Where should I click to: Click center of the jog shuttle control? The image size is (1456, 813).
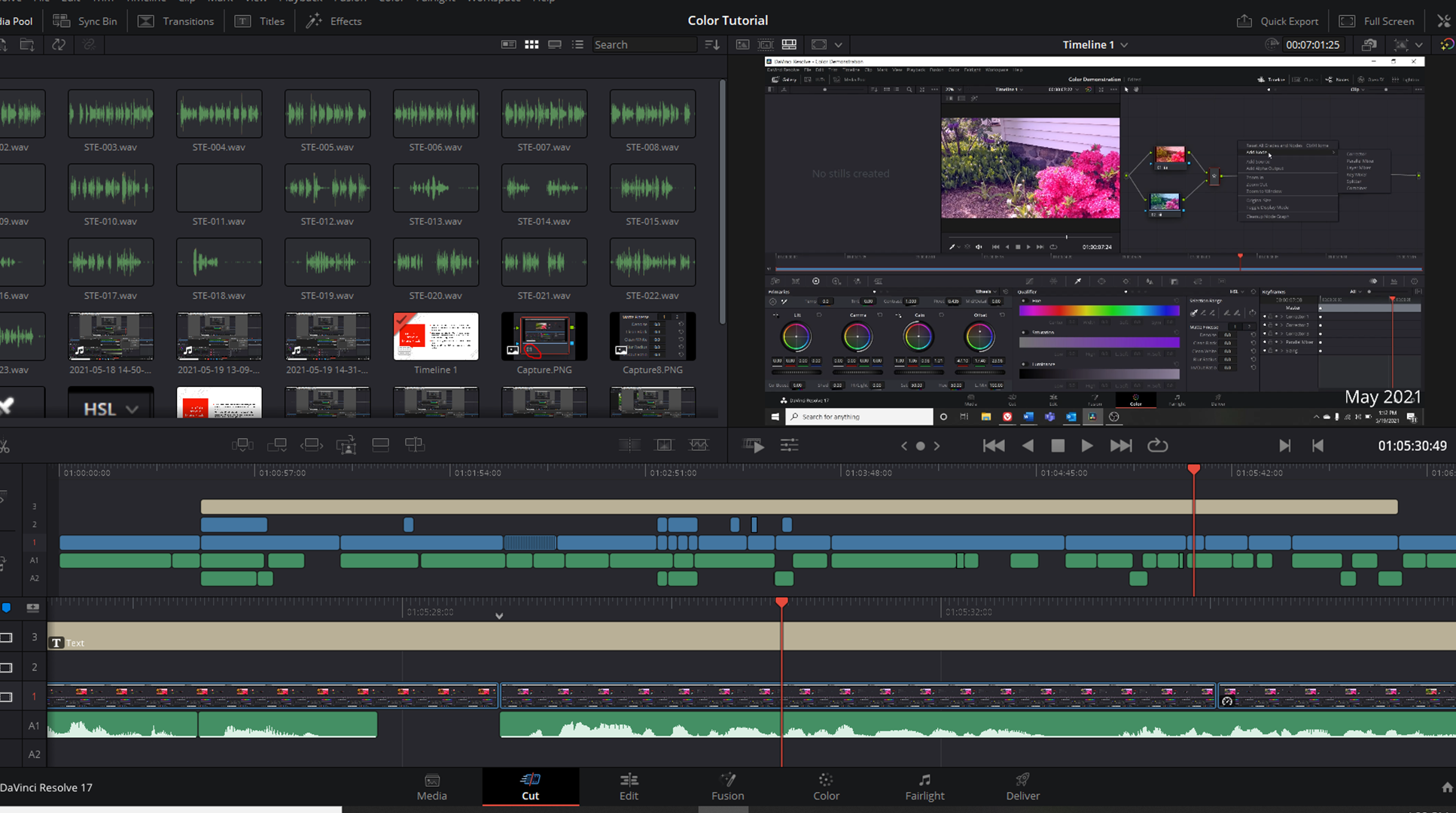coord(920,446)
